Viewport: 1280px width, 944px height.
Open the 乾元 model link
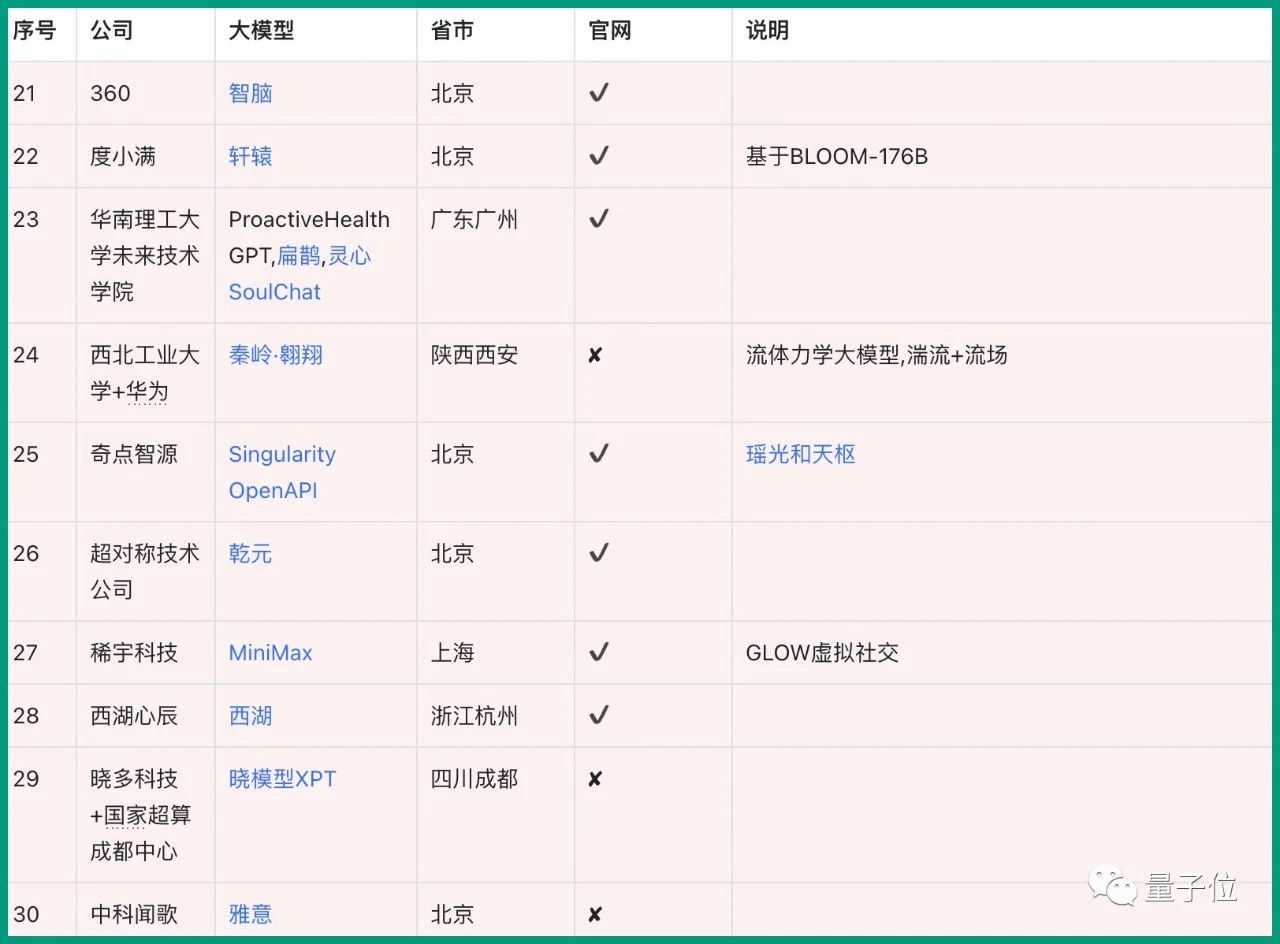tap(250, 553)
